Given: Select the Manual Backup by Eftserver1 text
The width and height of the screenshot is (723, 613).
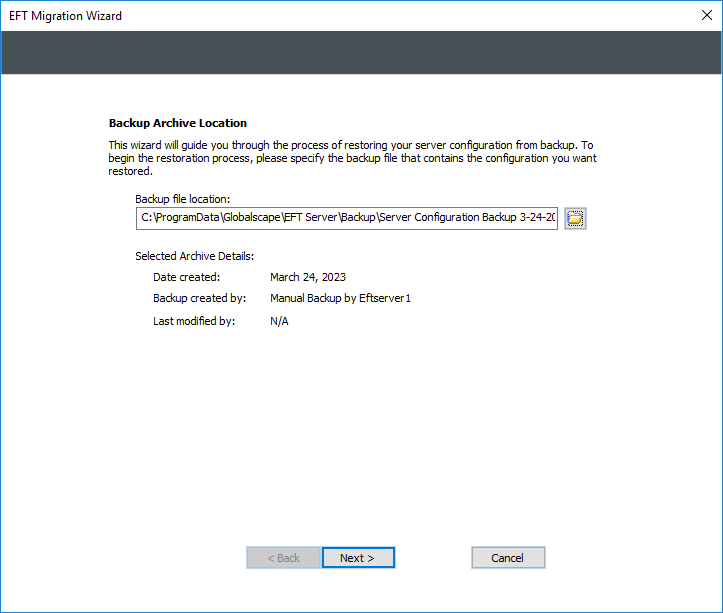Looking at the screenshot, I should point(340,298).
